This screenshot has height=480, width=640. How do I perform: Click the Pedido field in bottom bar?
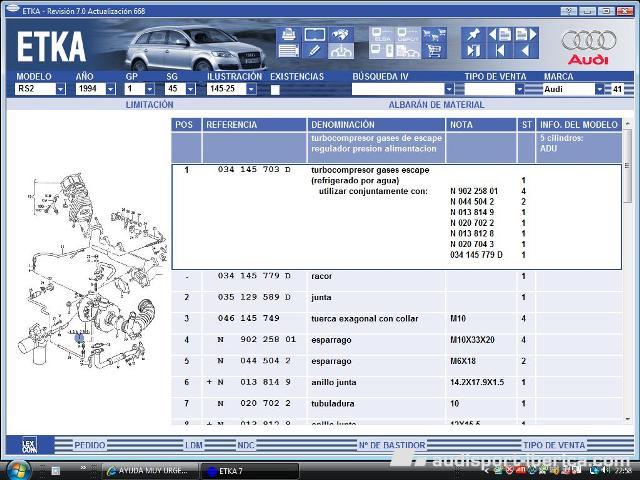click(90, 445)
